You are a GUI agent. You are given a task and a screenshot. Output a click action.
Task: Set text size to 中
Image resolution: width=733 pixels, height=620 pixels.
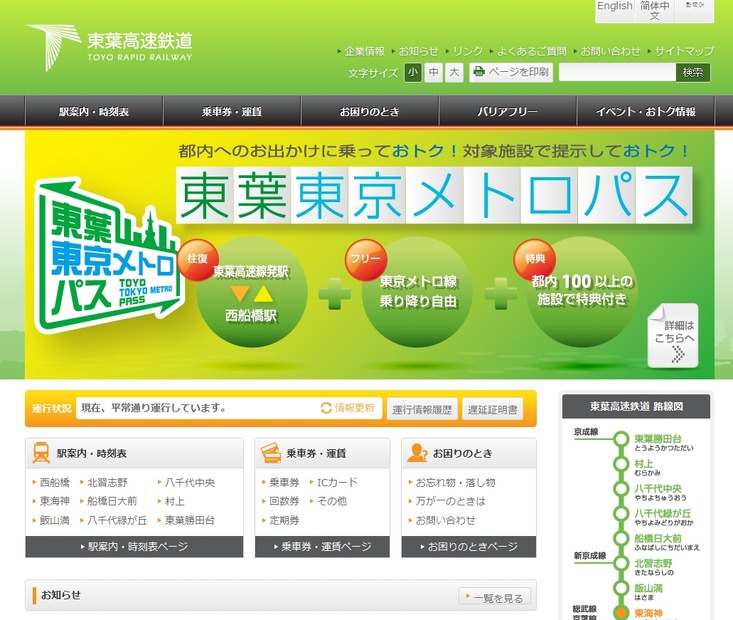[x=433, y=72]
